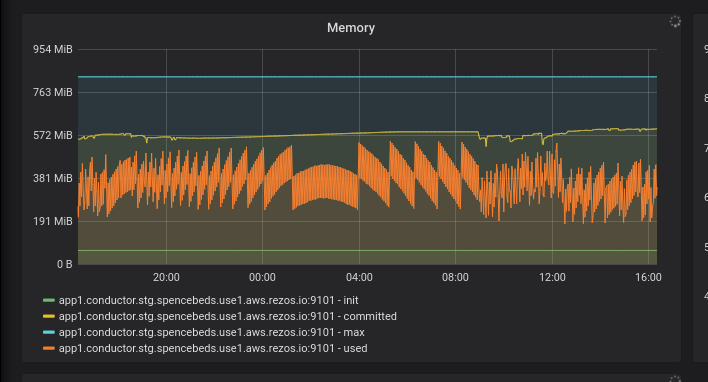Click the 191 MiB y-axis label

pyautogui.click(x=52, y=221)
